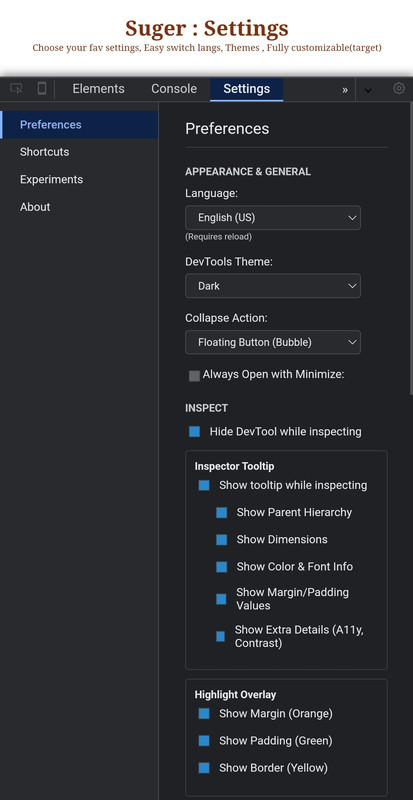Viewport: 413px width, 800px height.
Task: Toggle the device toolbar phone icon
Action: 42,89
